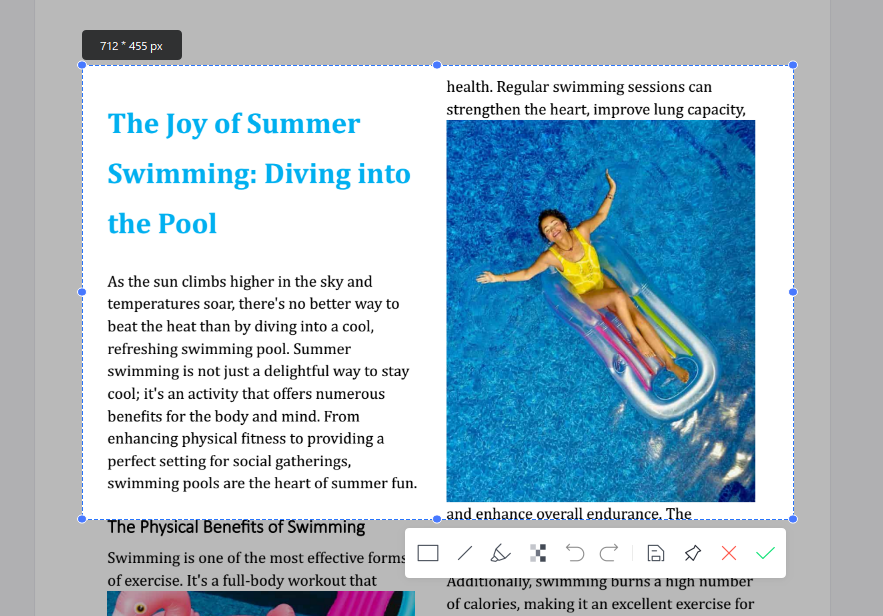This screenshot has height=616, width=883.
Task: Click text 'Swimming is one of the most effective forms'
Action: click(256, 558)
